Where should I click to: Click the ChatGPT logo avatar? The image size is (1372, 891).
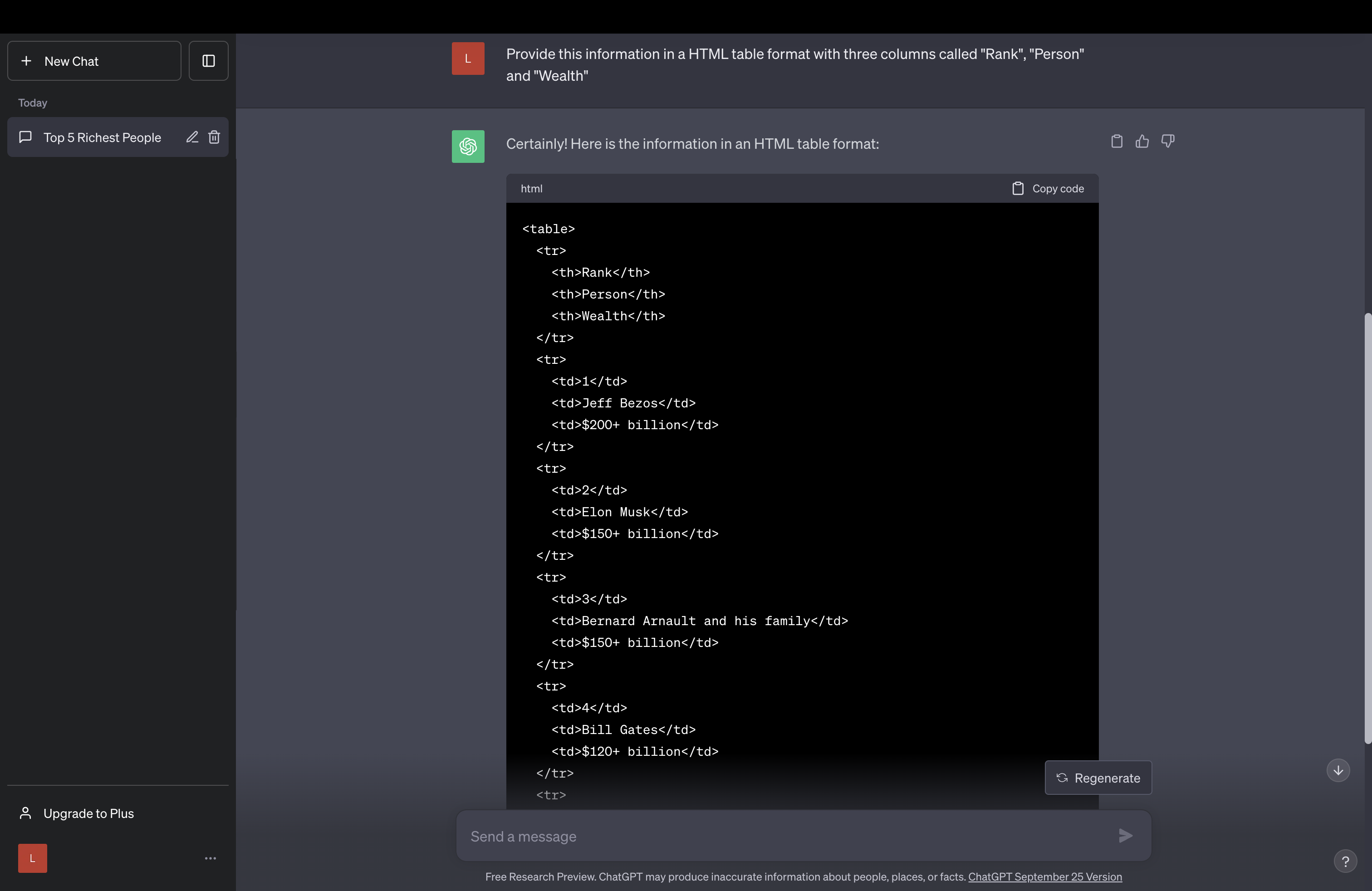click(468, 147)
